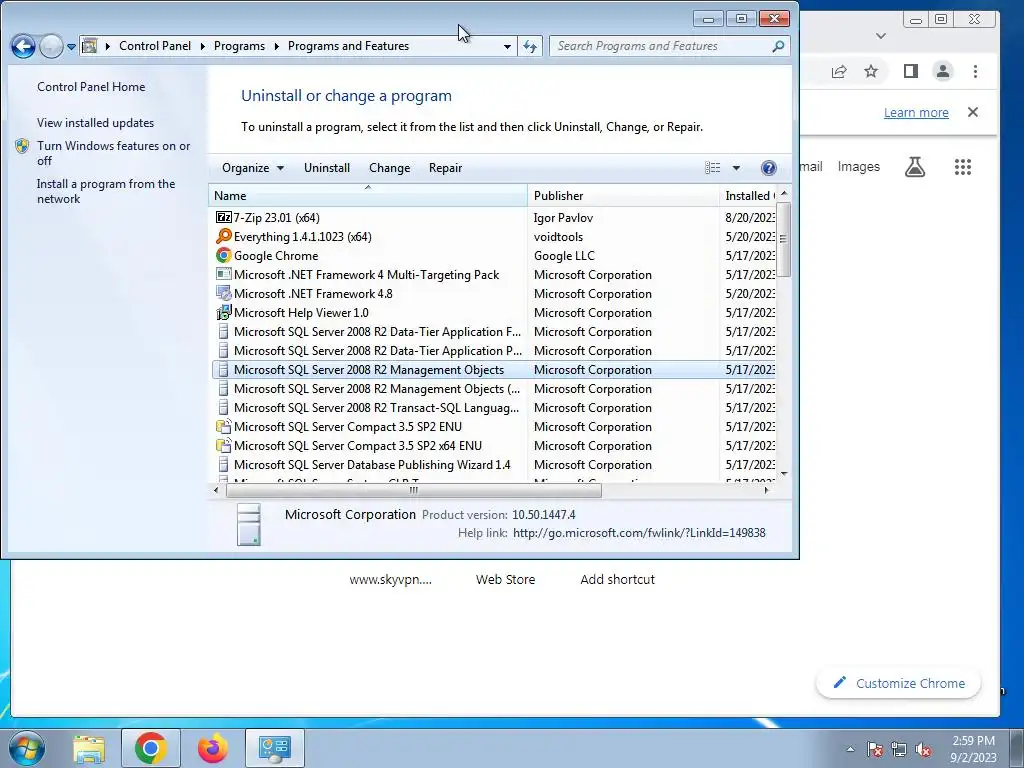The image size is (1024, 768).
Task: Click the change view icon
Action: [712, 168]
